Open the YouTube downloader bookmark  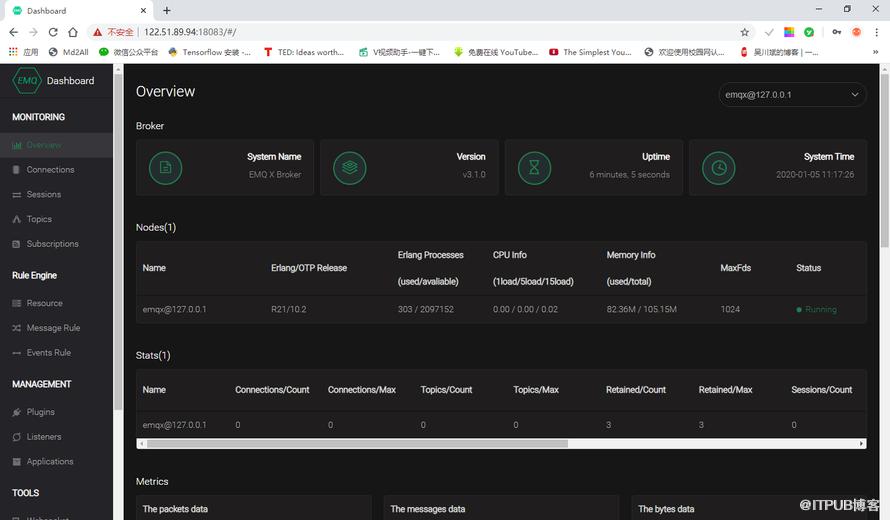pos(496,52)
